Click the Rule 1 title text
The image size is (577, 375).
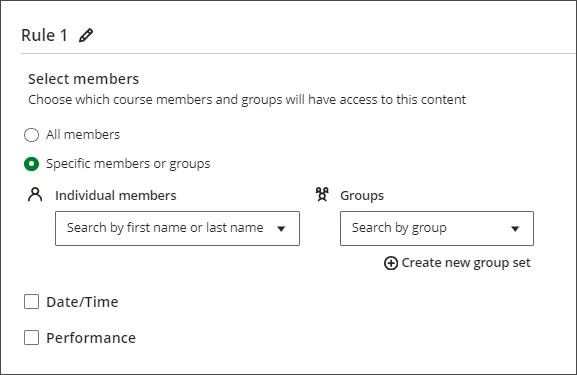44,35
